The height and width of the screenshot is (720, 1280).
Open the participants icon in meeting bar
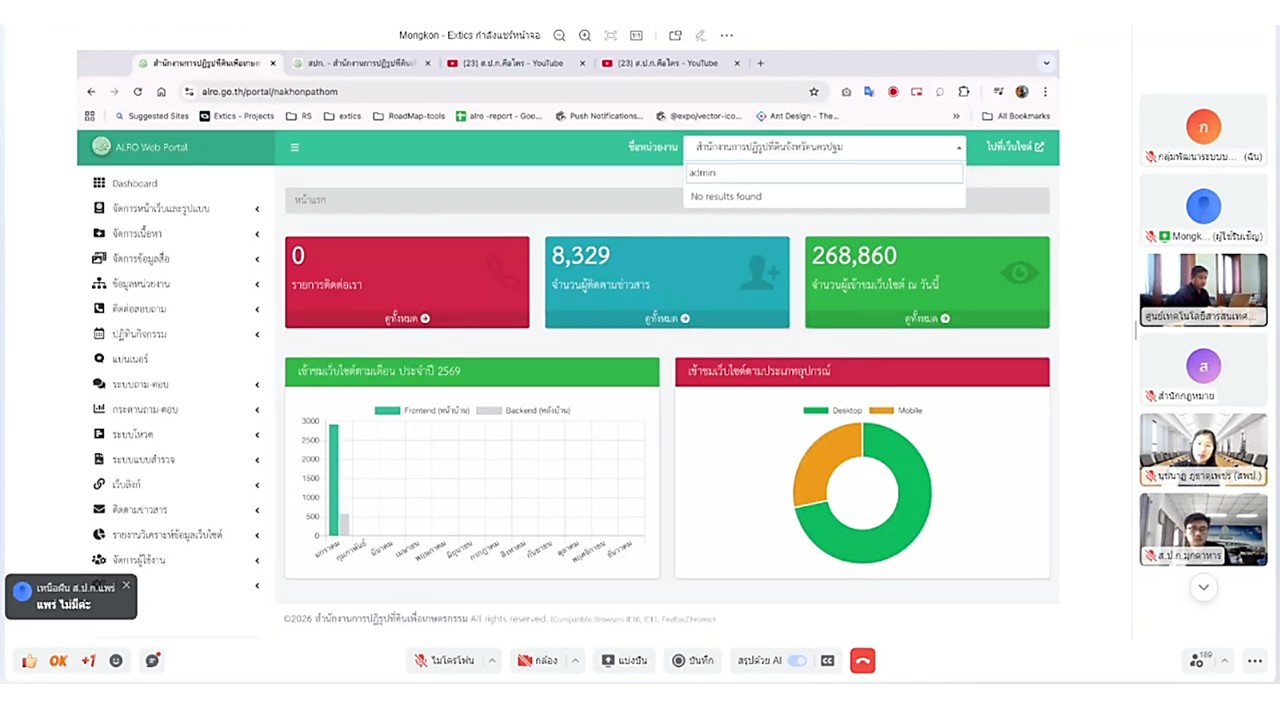[x=1197, y=661]
